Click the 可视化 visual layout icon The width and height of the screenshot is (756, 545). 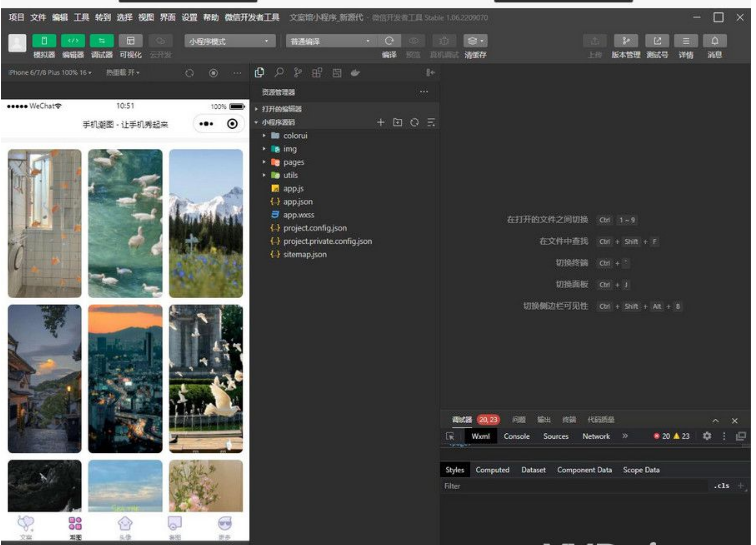131,41
